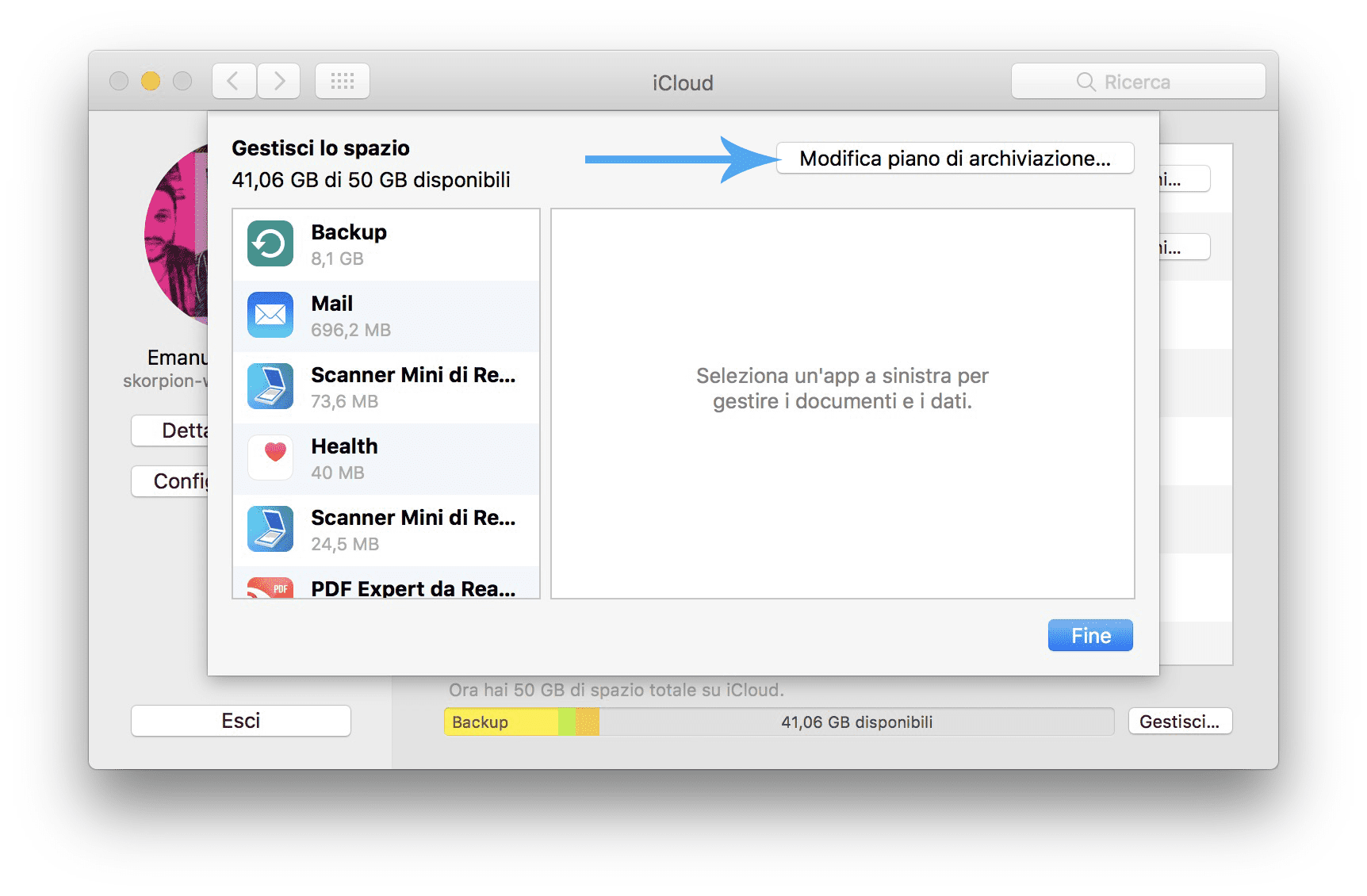This screenshot has height=896, width=1367.
Task: Click the 24,5 MB Scanner Mini icon
Action: pos(270,529)
